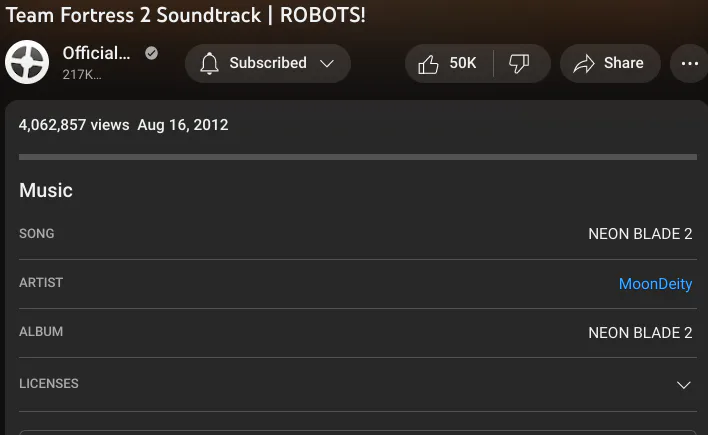Open the three-dot more actions menu

[x=689, y=64]
